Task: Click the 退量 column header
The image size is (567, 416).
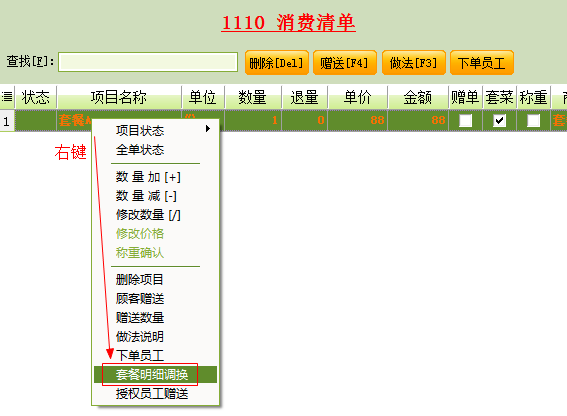Action: [x=304, y=97]
